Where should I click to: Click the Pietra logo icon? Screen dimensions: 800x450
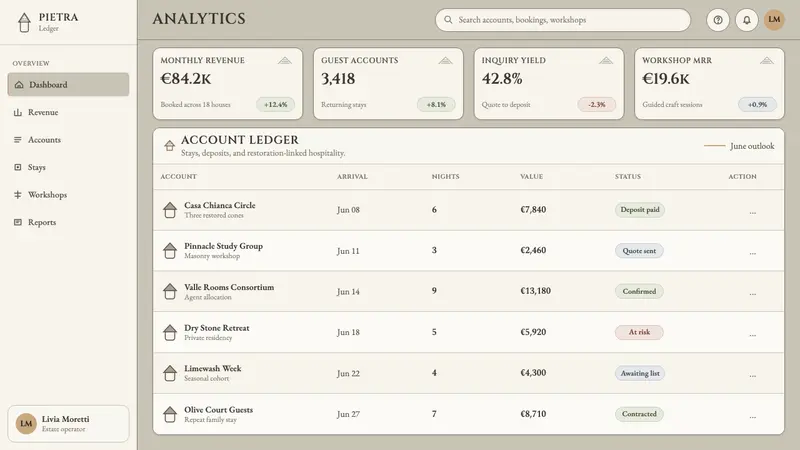(24, 22)
